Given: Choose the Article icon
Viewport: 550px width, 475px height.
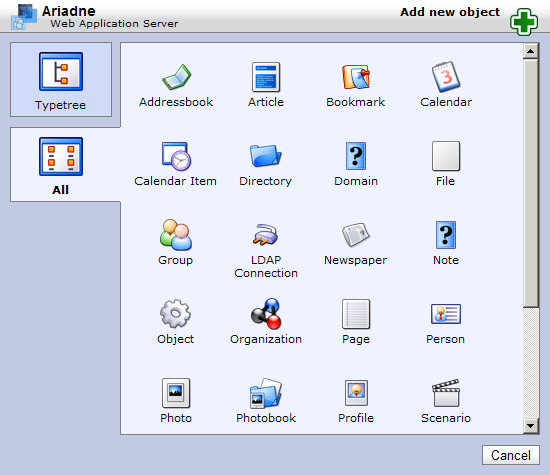Looking at the screenshot, I should [266, 77].
